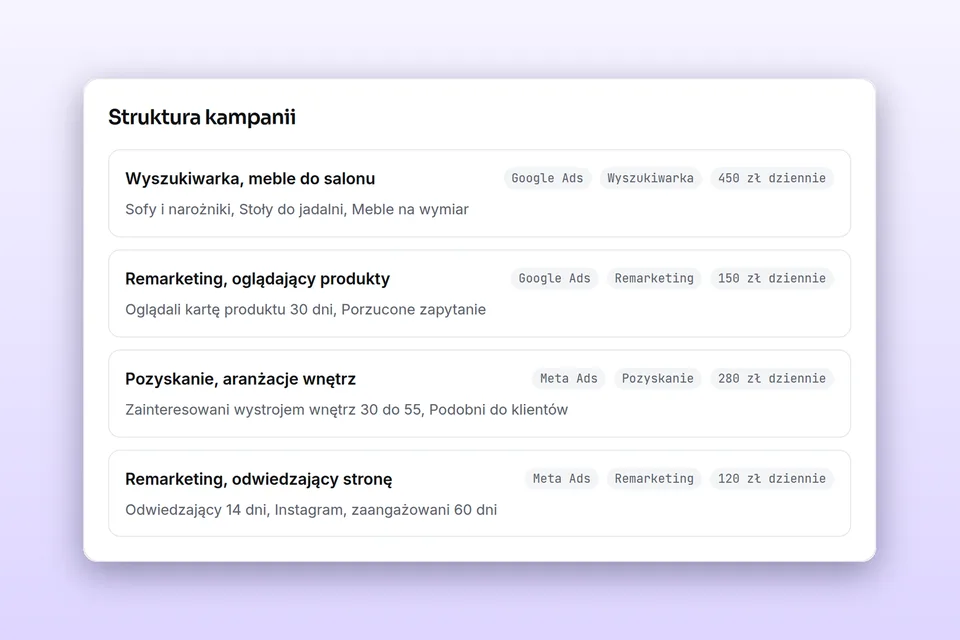Select text Odwiedzający 14 dni, Instagram

[234, 510]
